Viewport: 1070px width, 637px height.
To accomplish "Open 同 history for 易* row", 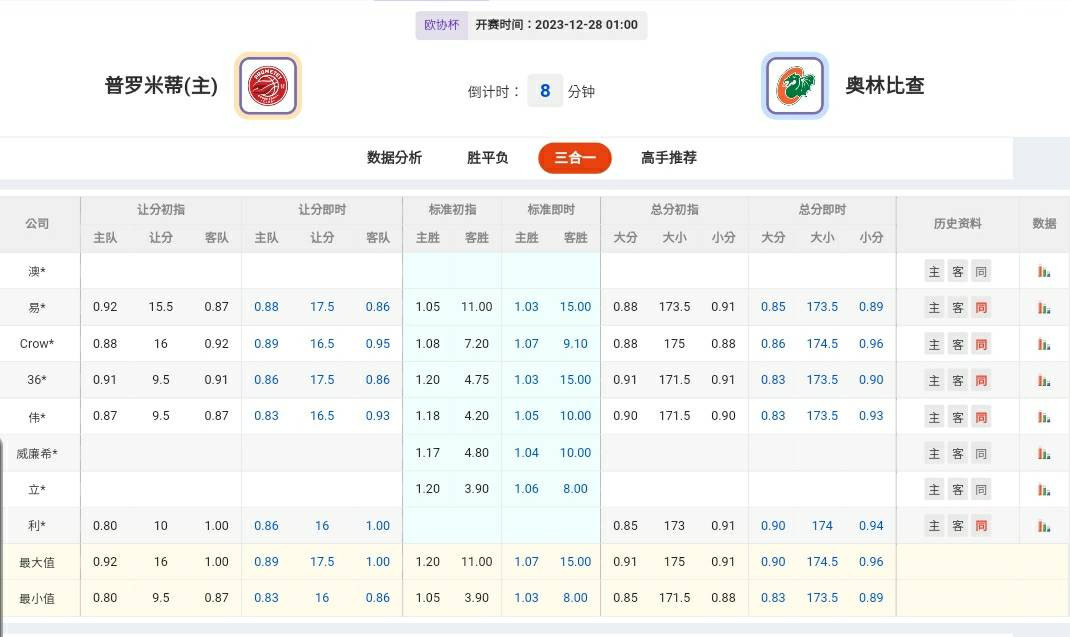I will coord(981,308).
